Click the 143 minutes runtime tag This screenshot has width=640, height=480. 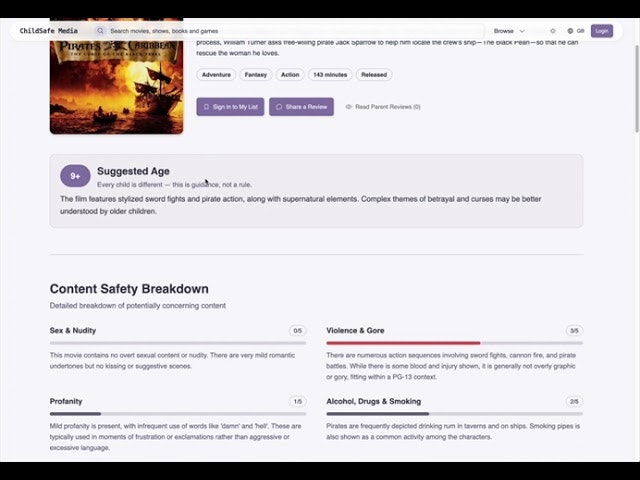[329, 75]
